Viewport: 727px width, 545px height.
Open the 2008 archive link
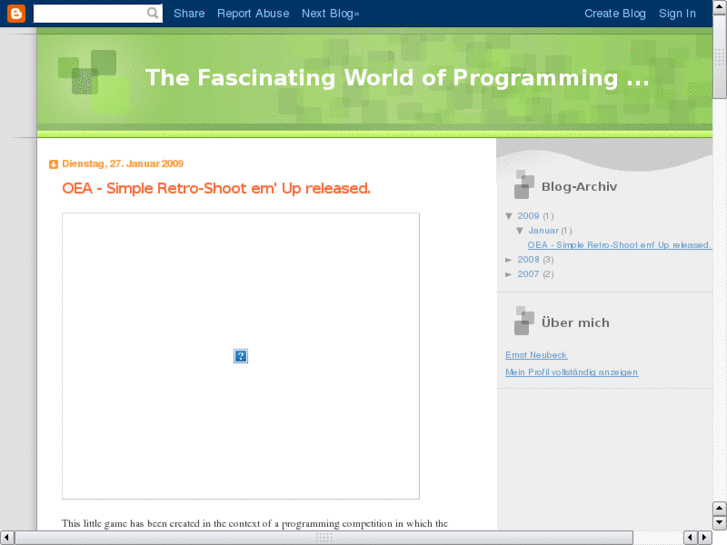coord(528,260)
